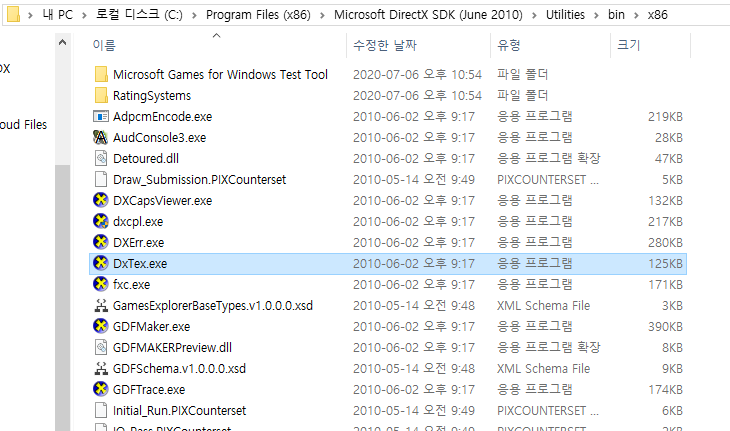Sort by the 유형 column header

[509, 45]
